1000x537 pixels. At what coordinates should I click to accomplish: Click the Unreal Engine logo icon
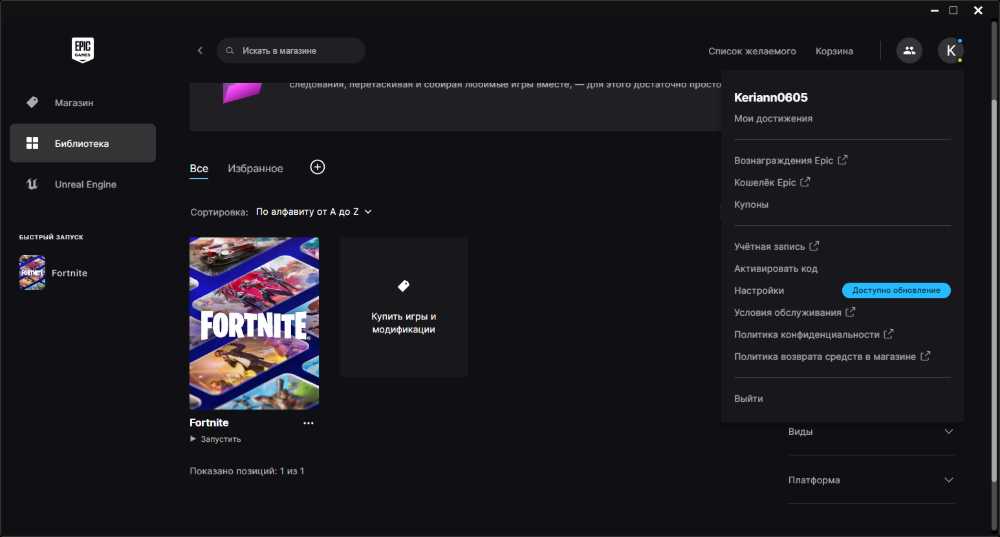(32, 184)
